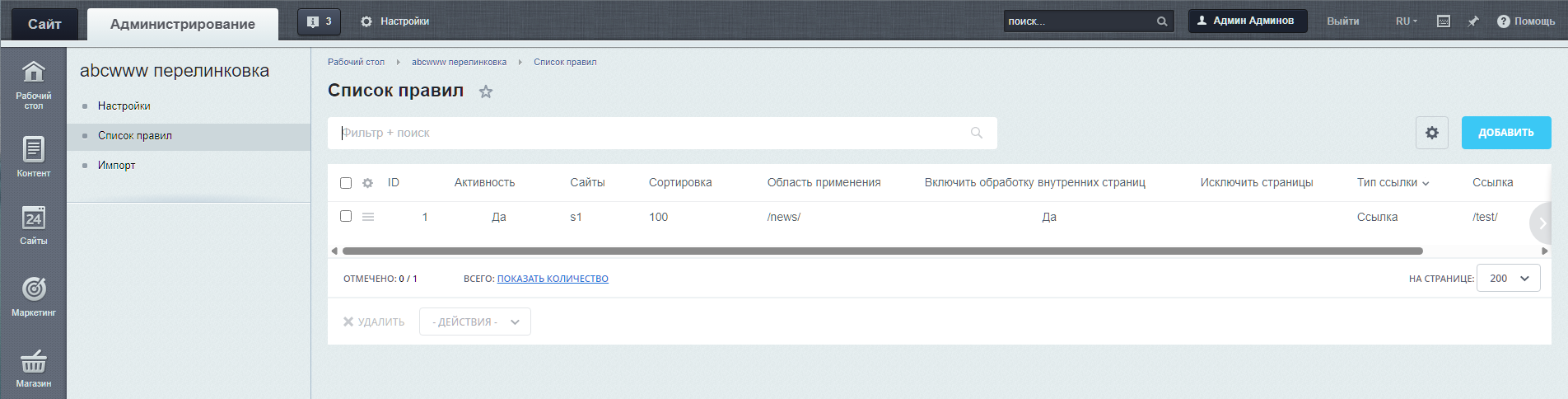This screenshot has width=1568, height=399.
Task: Add page to favorites with star icon
Action: coord(486,92)
